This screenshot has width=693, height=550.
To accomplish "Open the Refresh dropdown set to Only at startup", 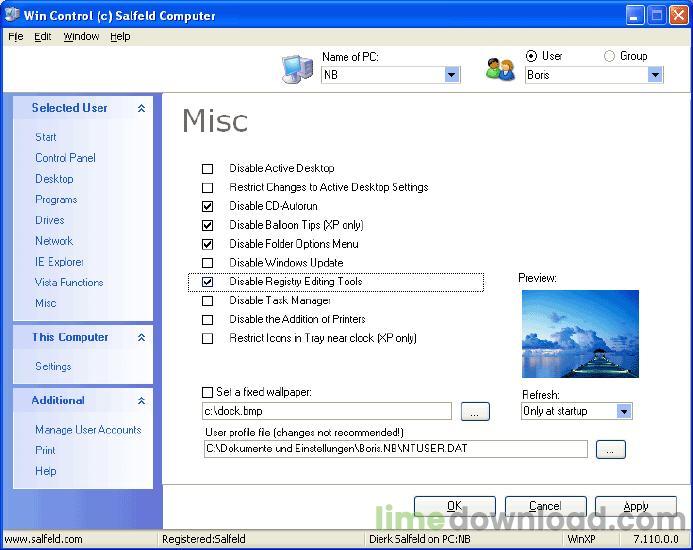I will [624, 411].
